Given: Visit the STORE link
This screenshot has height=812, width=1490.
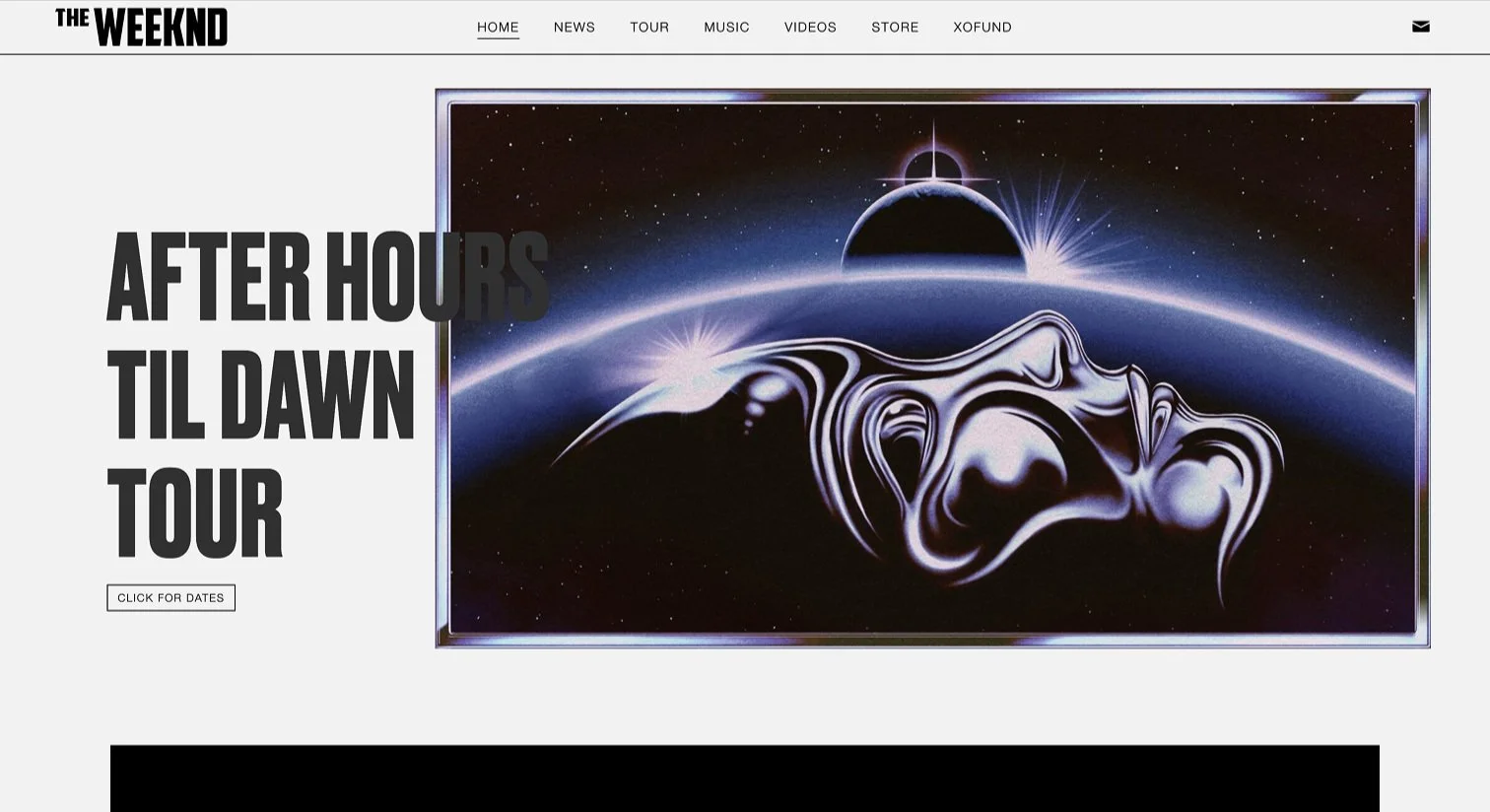Looking at the screenshot, I should point(895,27).
